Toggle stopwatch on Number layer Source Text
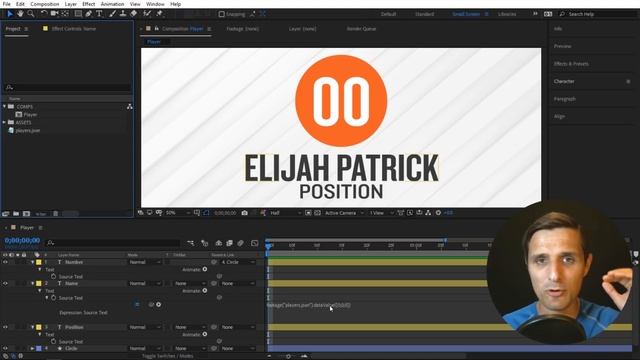Image resolution: width=640 pixels, height=360 pixels. coord(53,276)
